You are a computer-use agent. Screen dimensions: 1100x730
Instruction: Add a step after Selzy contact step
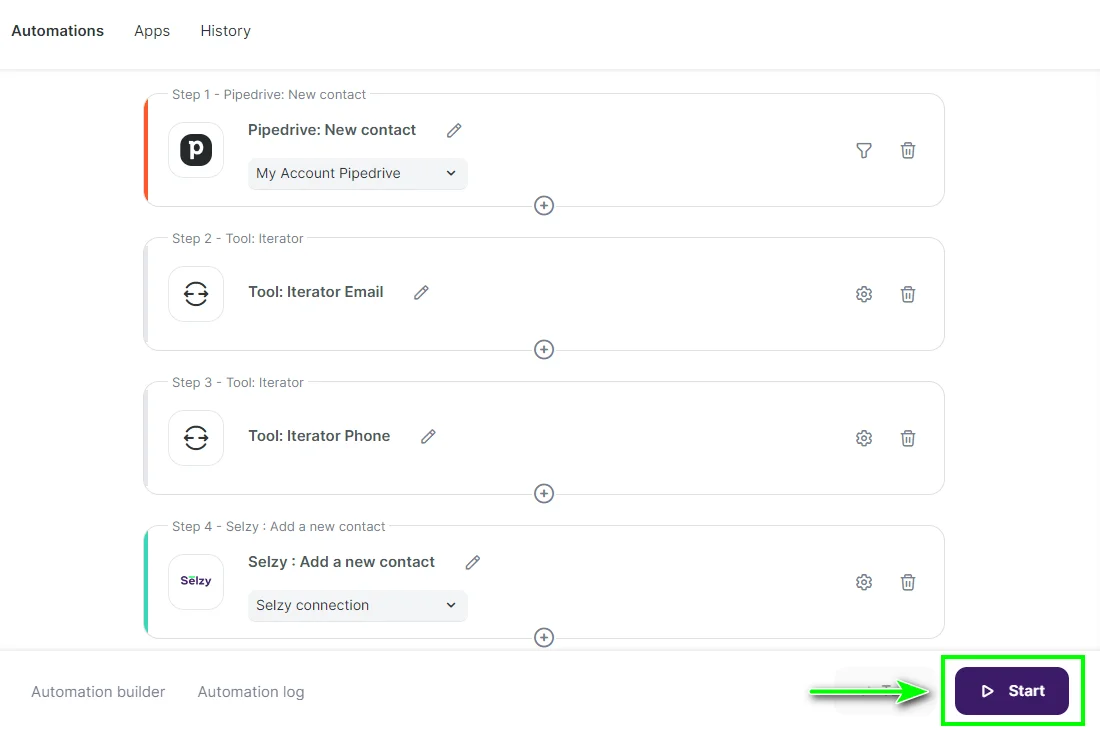[x=543, y=637]
